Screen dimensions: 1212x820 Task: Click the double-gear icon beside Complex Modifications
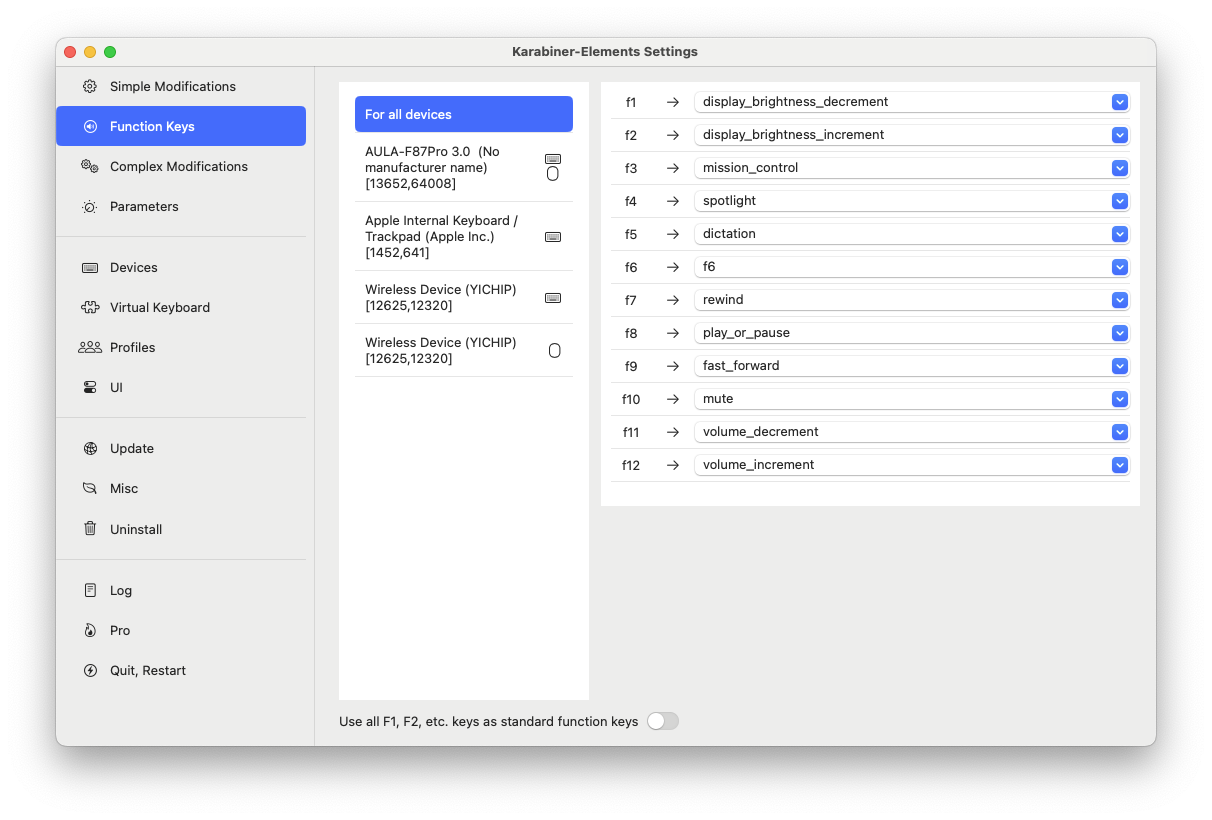click(x=90, y=166)
